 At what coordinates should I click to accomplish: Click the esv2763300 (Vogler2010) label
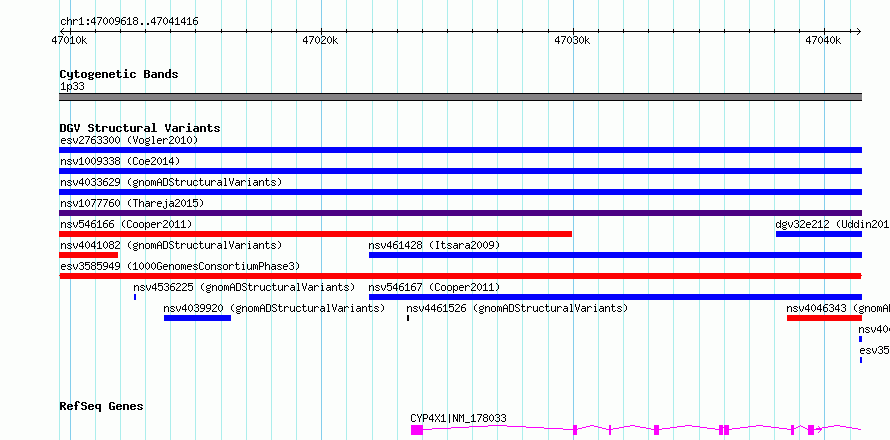point(129,140)
